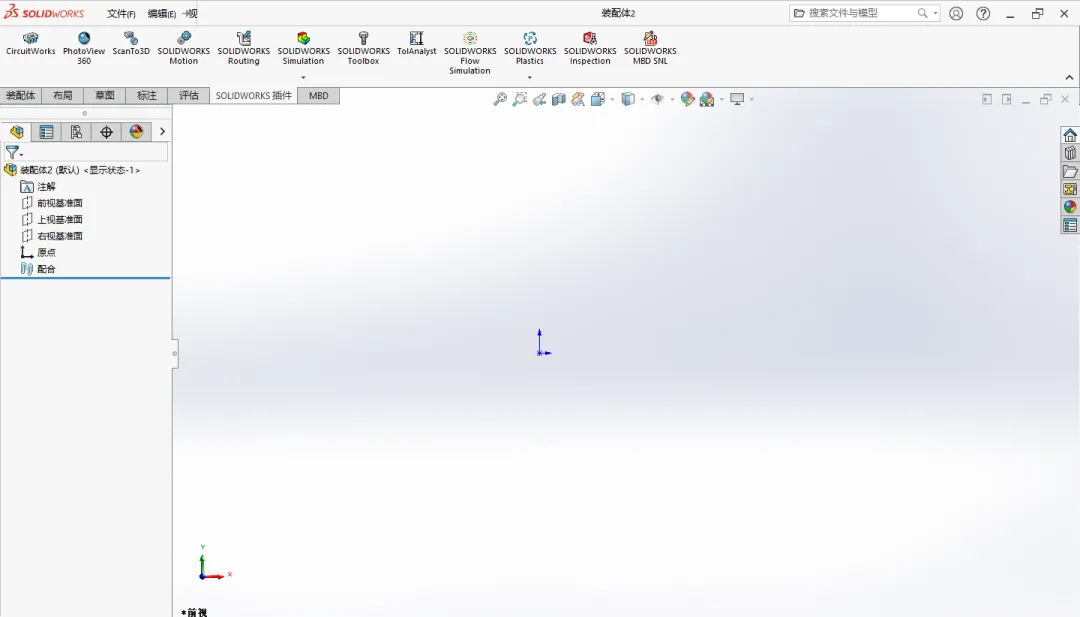Viewport: 1080px width, 617px height.
Task: Open the SOLIDWORKS Plastics dropdown arrow
Action: point(530,77)
